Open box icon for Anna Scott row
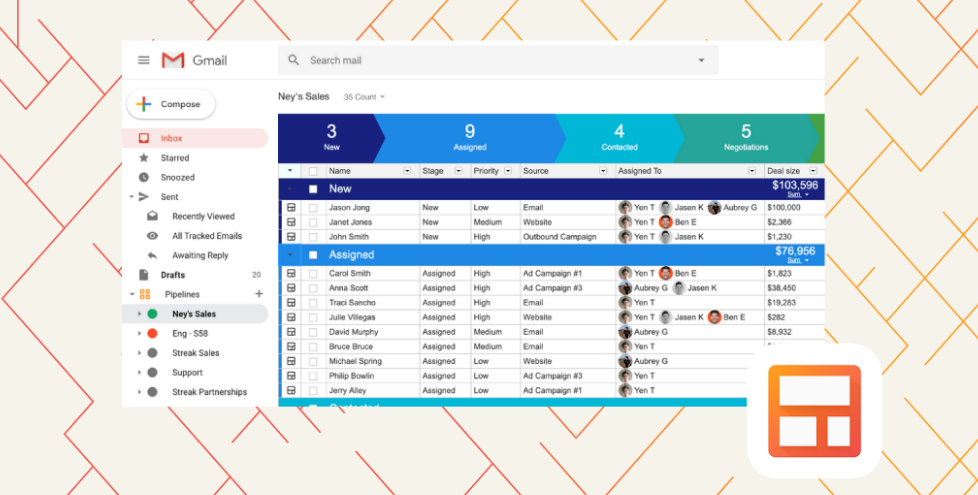This screenshot has height=495, width=978. pos(291,288)
